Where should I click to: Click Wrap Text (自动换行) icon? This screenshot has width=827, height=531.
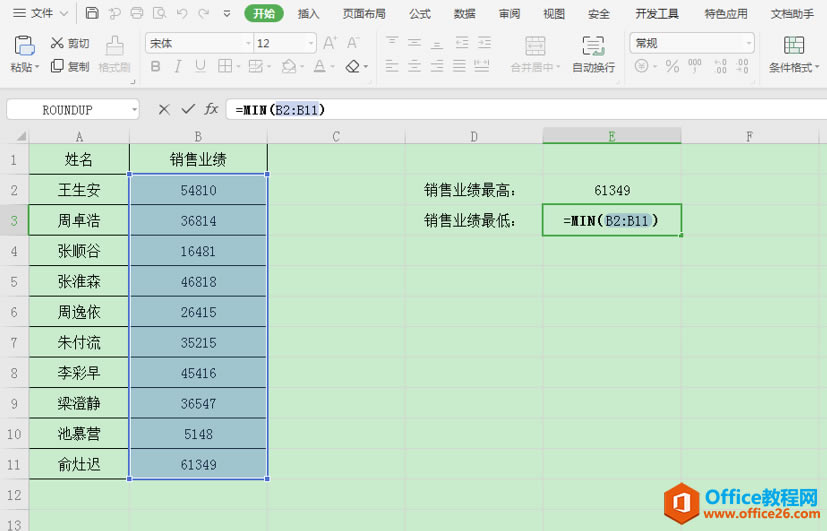tap(593, 46)
